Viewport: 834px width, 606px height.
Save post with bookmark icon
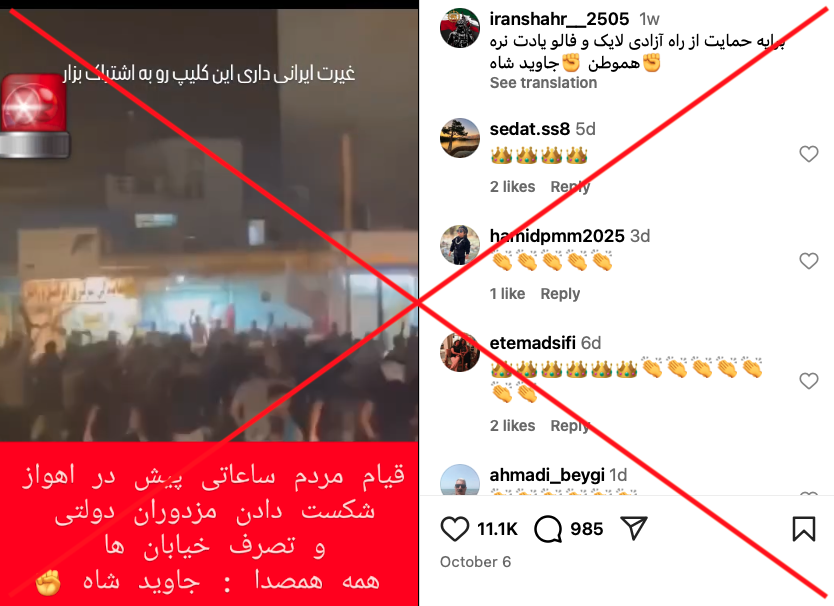[x=804, y=529]
